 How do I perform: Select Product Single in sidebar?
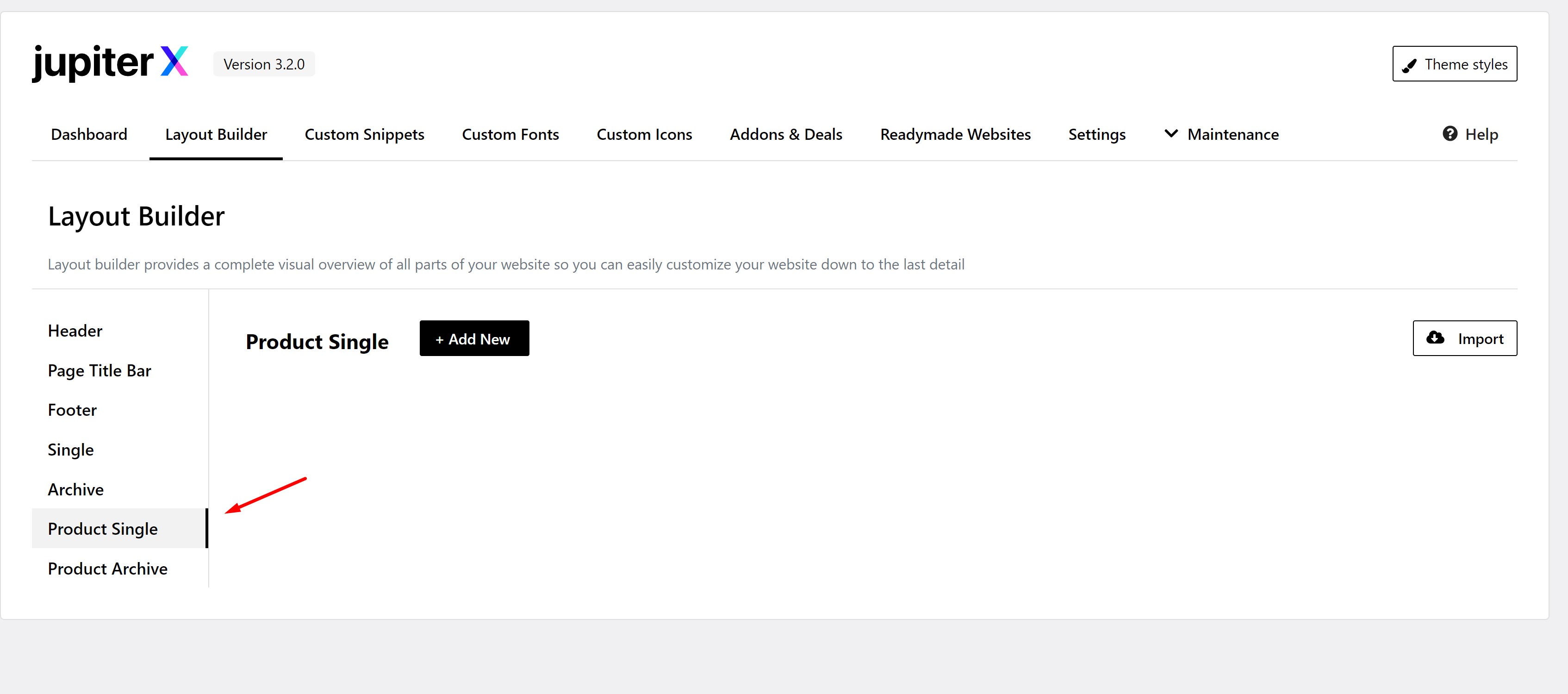119,528
